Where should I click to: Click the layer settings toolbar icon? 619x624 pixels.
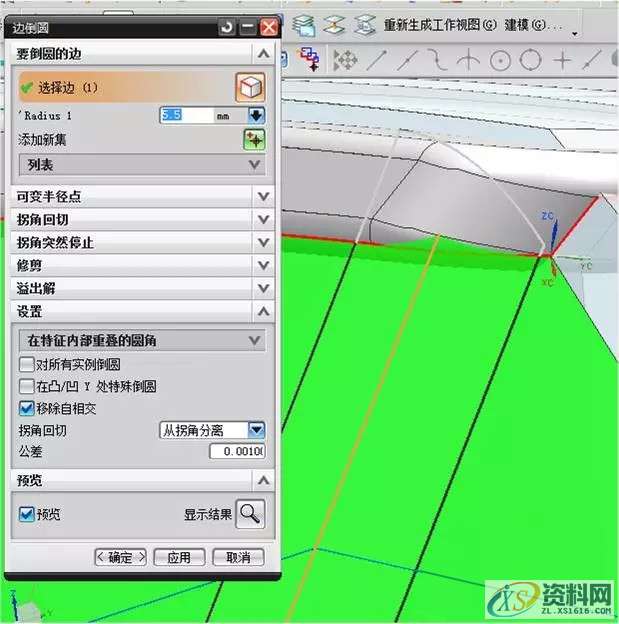[304, 25]
